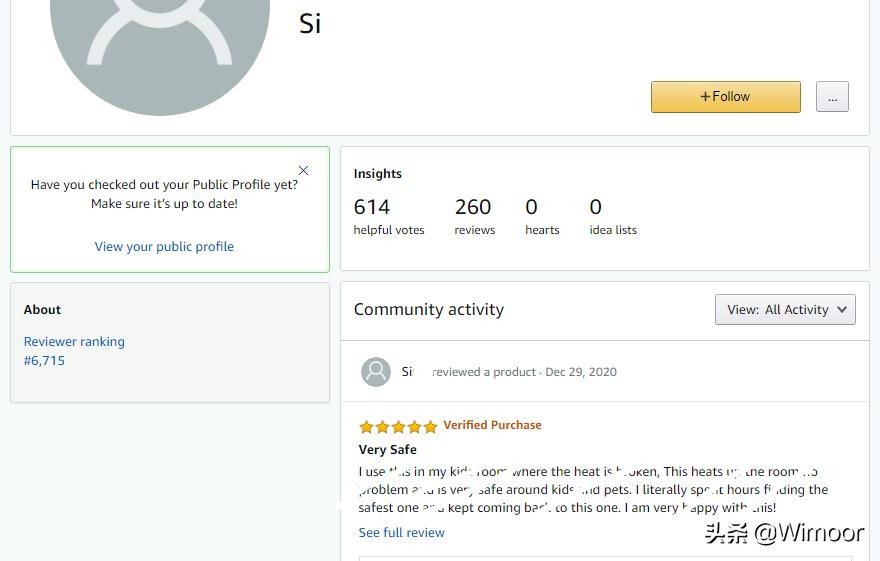Click the Very Safe review title
The height and width of the screenshot is (561, 880).
[387, 449]
